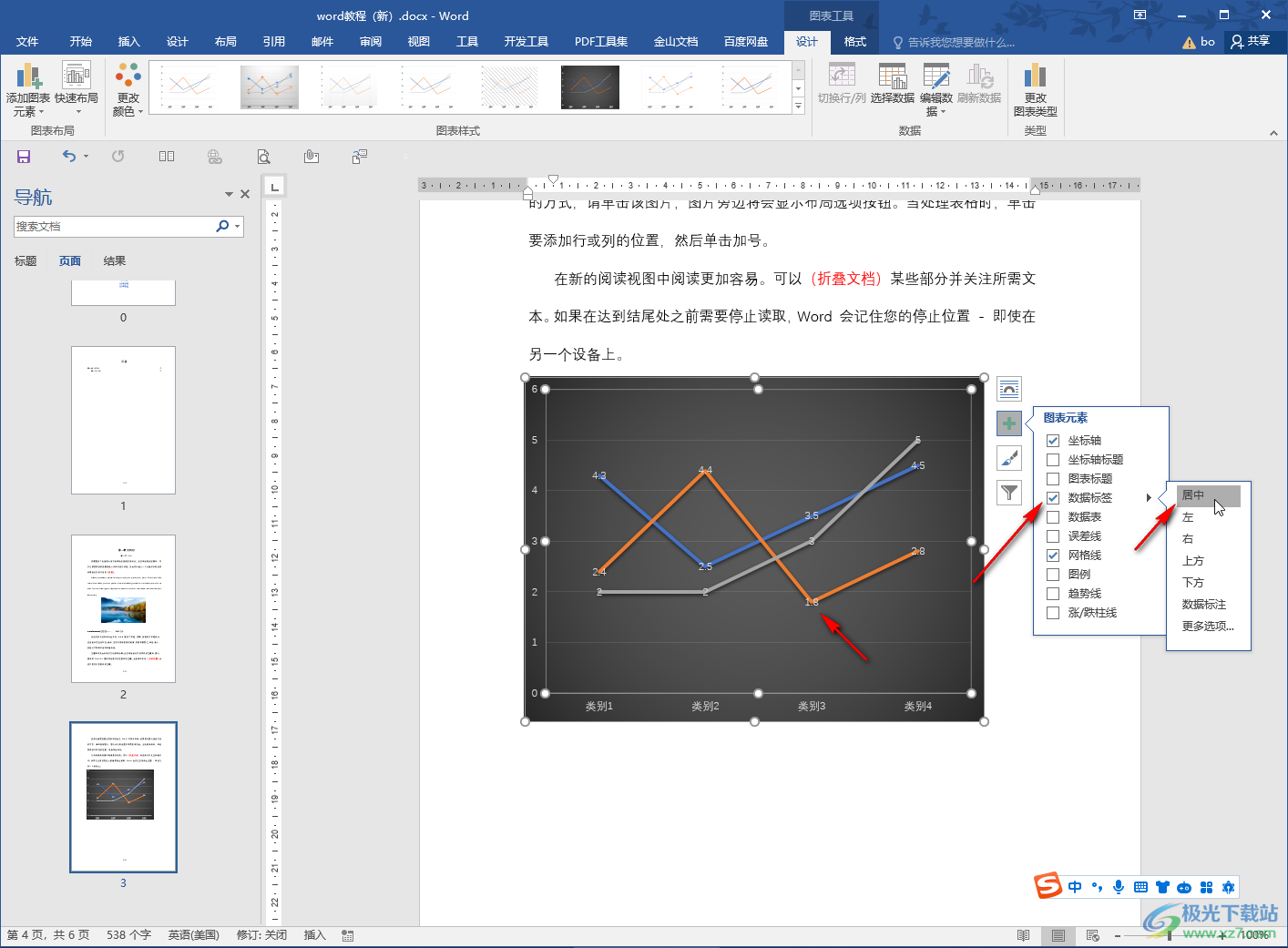The height and width of the screenshot is (948, 1288).
Task: Click the redo arrow icon
Action: [x=118, y=157]
